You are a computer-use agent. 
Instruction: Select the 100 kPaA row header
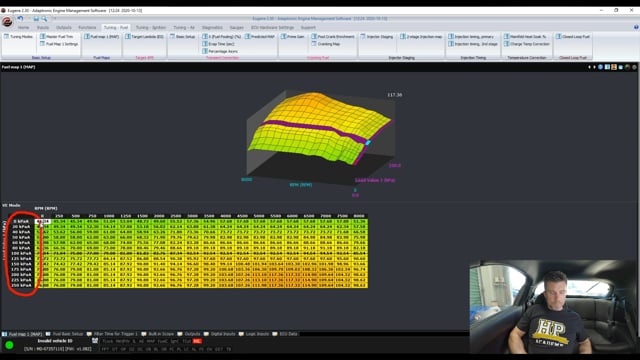[21, 253]
